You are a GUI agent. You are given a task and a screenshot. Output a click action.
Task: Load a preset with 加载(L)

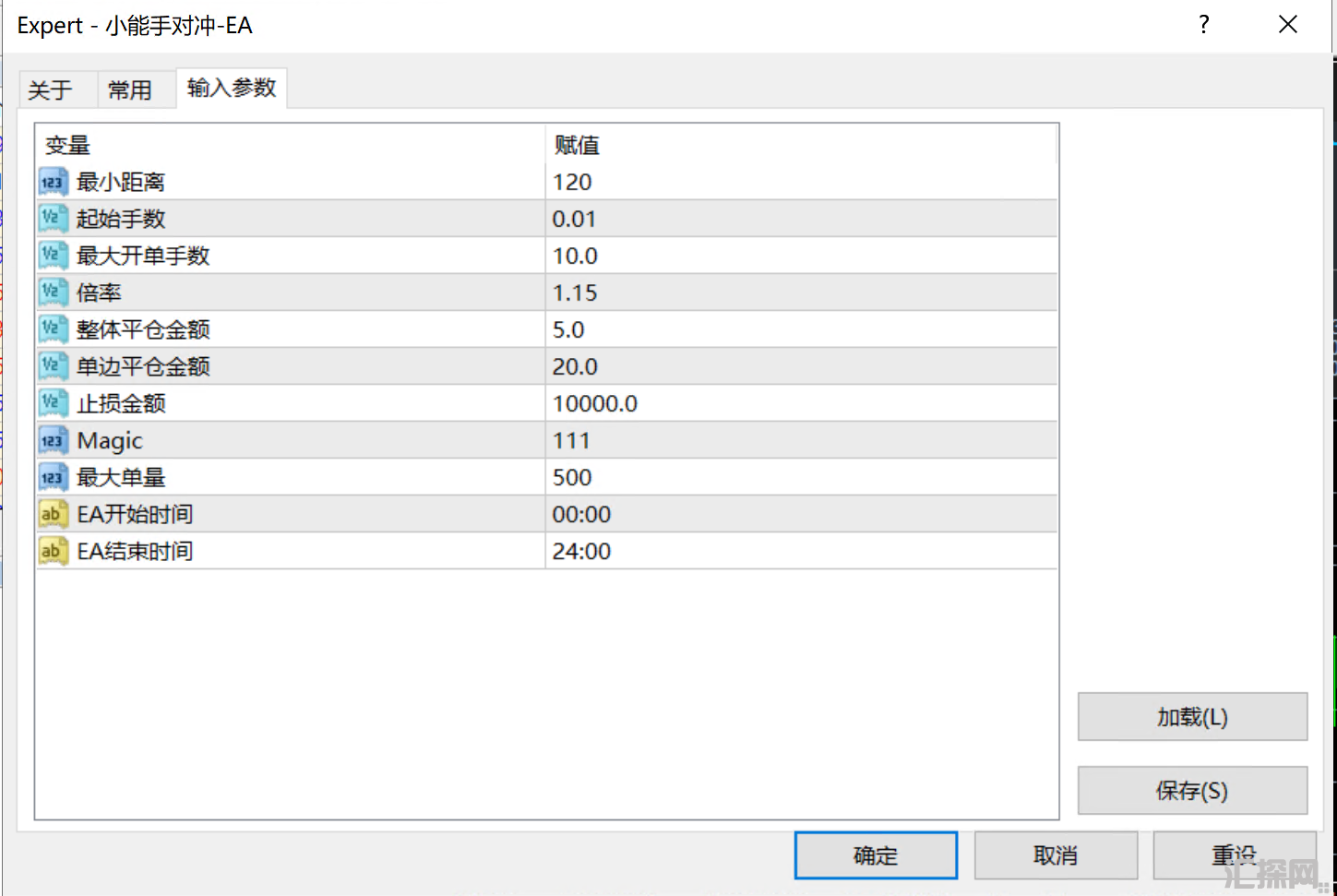(1192, 717)
